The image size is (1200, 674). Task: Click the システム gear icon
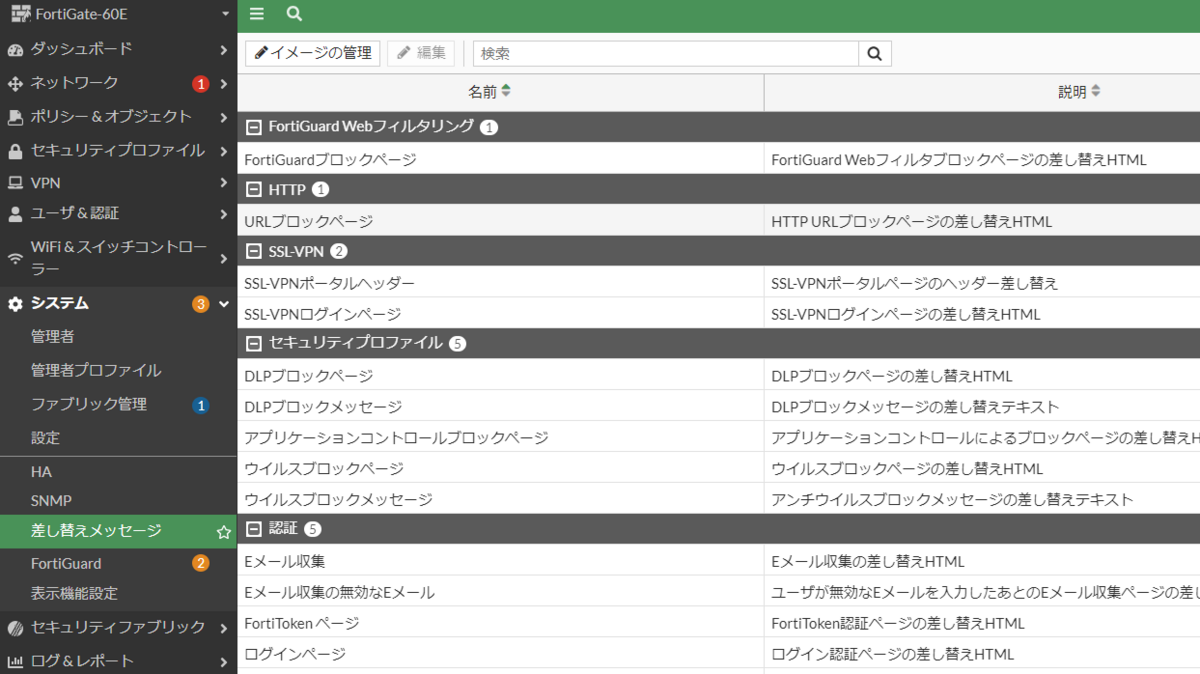point(15,304)
